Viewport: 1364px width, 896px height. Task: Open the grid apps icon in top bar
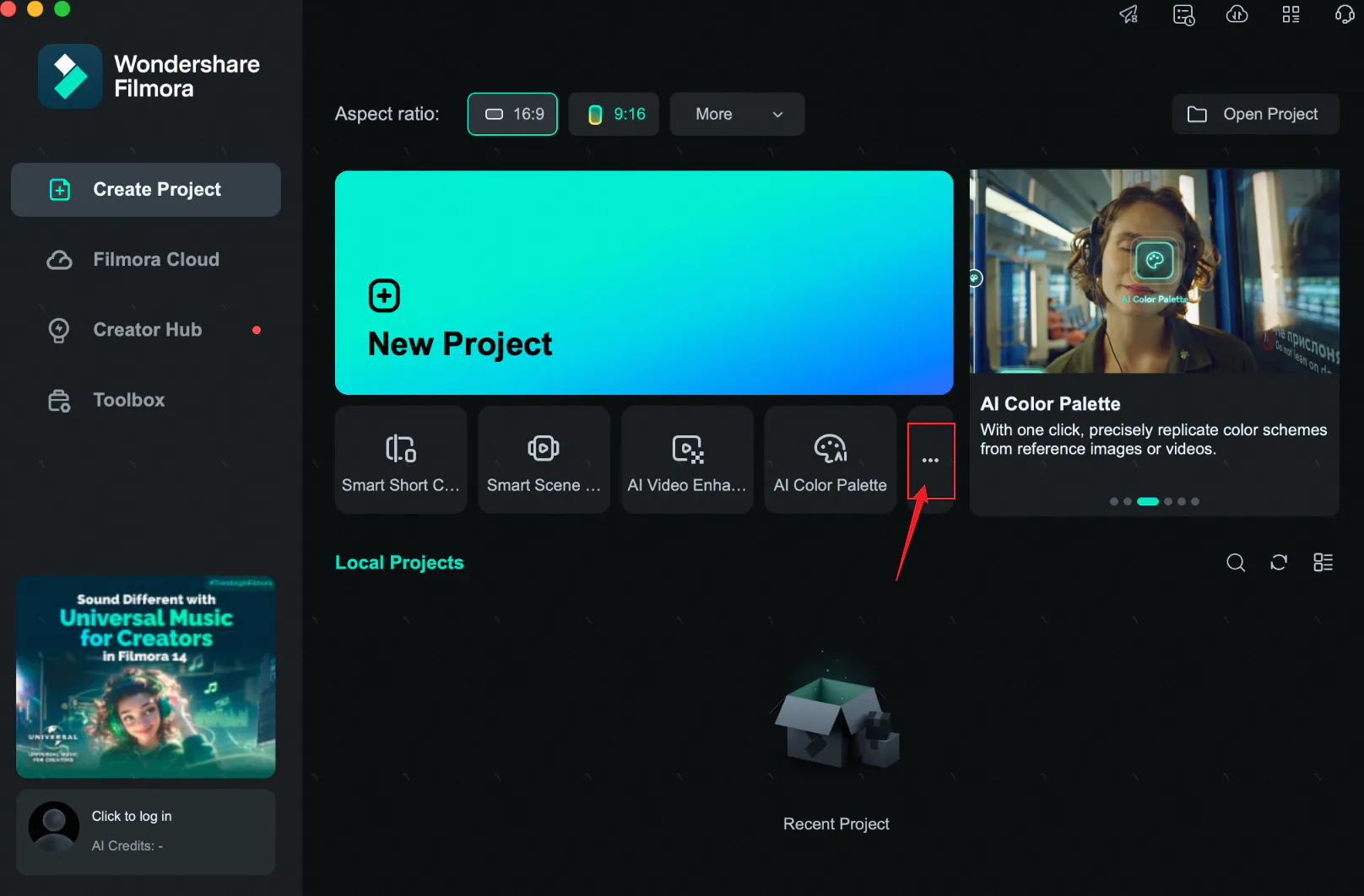(x=1291, y=14)
